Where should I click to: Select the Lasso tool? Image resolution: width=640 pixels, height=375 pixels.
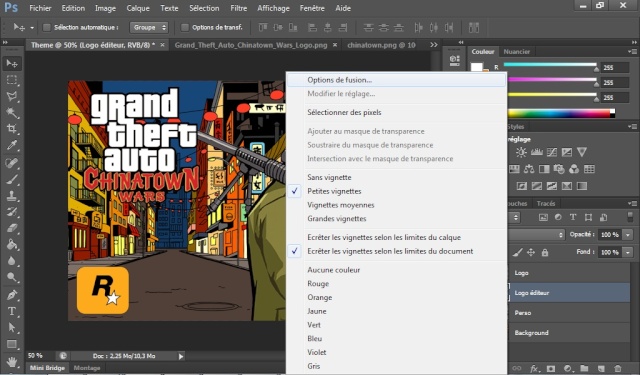click(x=12, y=96)
